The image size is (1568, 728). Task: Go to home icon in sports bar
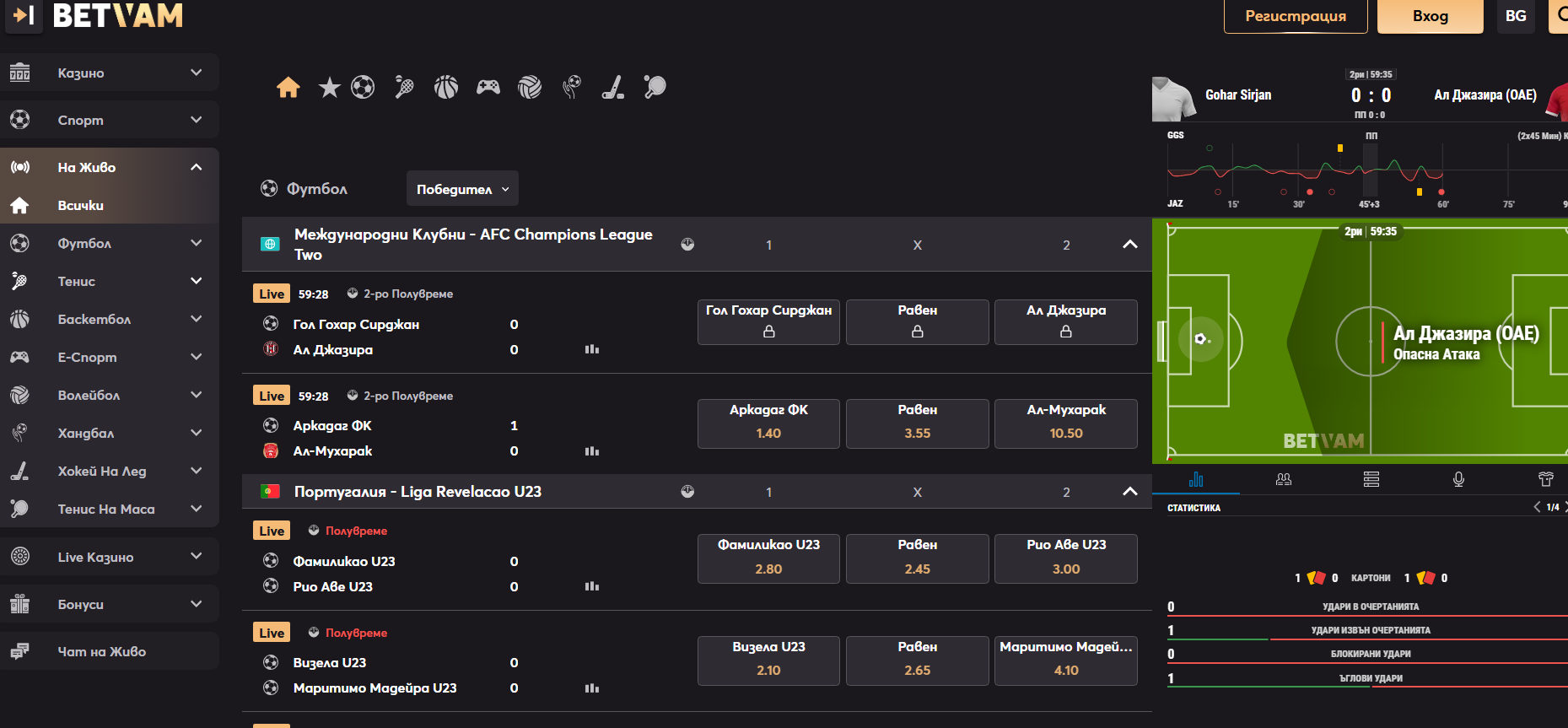click(x=288, y=87)
